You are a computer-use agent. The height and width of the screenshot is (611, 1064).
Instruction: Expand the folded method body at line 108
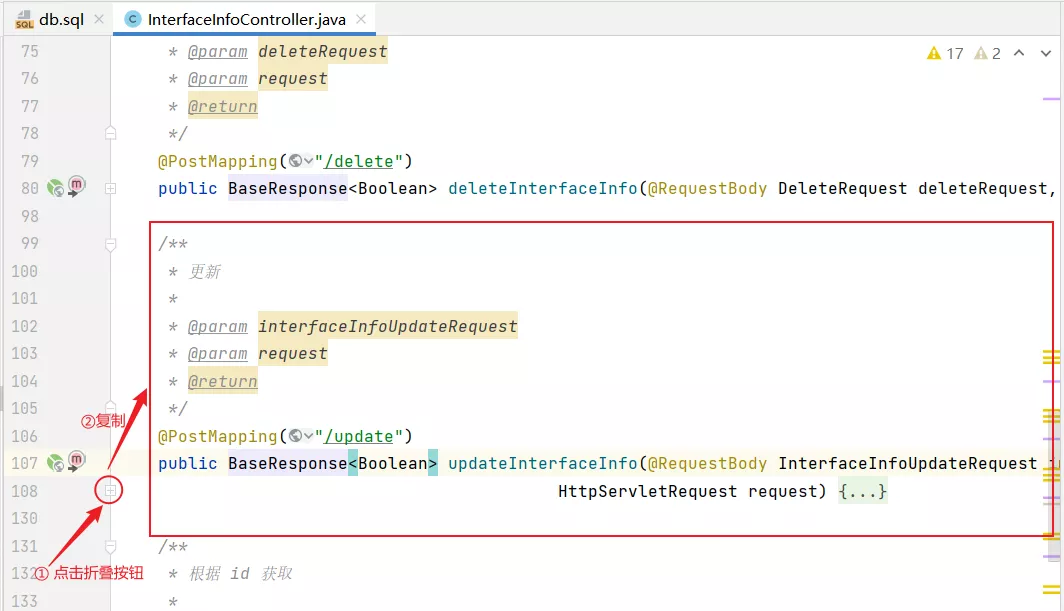click(110, 490)
